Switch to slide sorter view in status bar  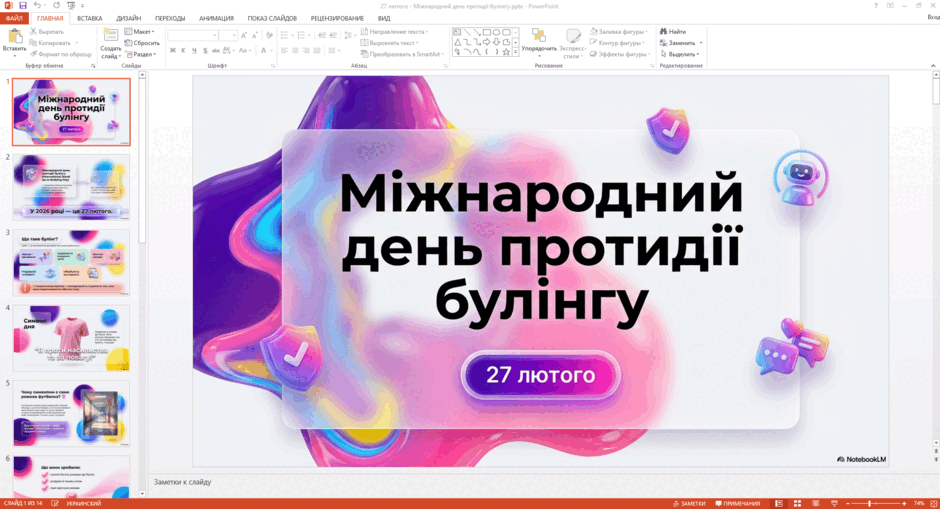(x=797, y=504)
